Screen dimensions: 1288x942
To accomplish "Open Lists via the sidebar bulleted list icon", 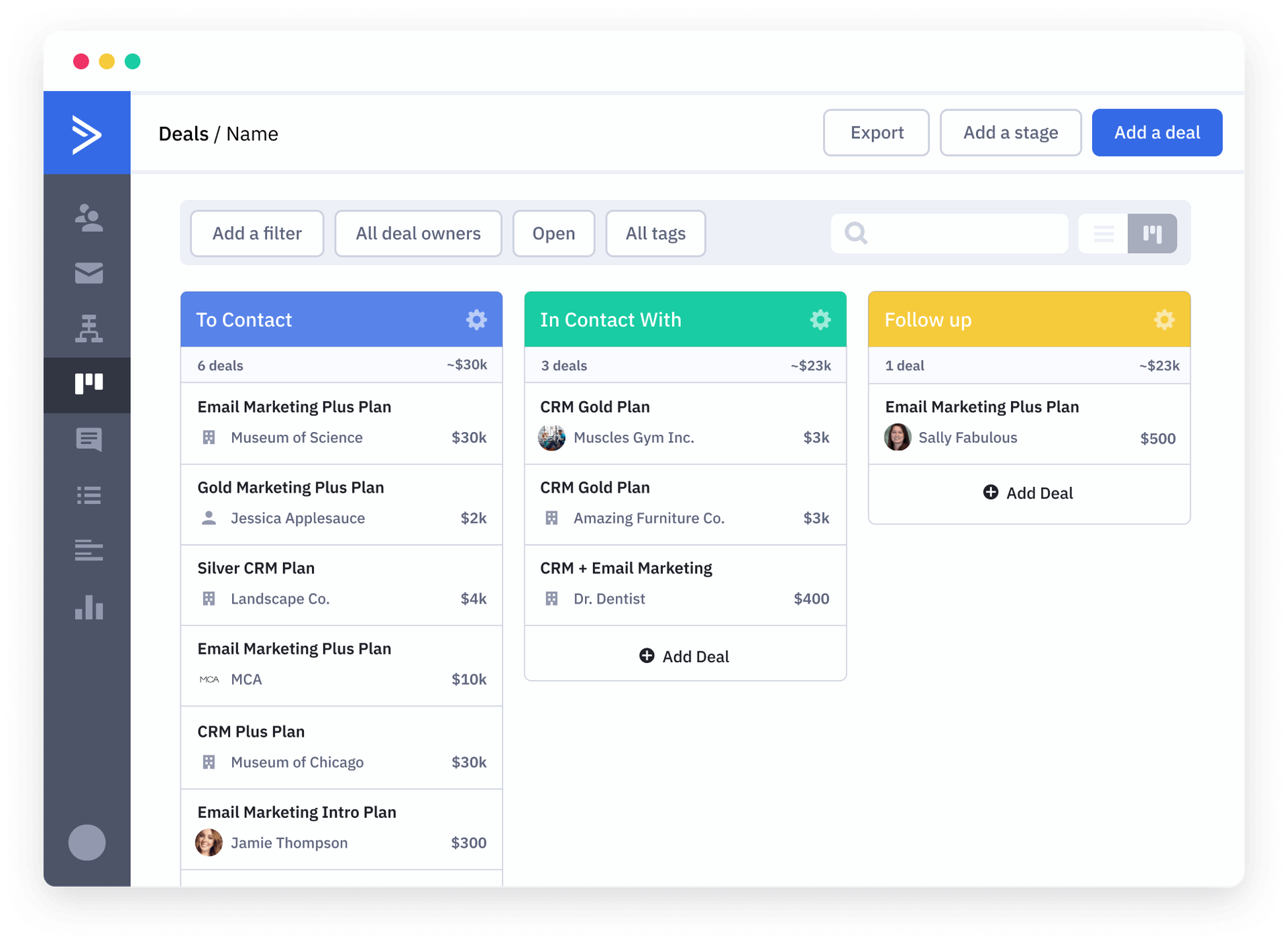I will click(89, 495).
